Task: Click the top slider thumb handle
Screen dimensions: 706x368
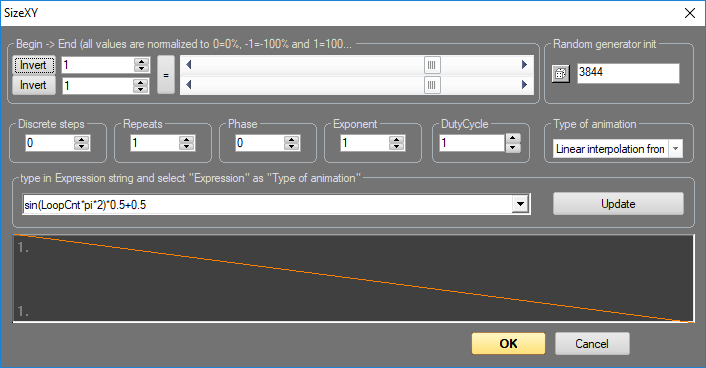Action: pyautogui.click(x=432, y=65)
